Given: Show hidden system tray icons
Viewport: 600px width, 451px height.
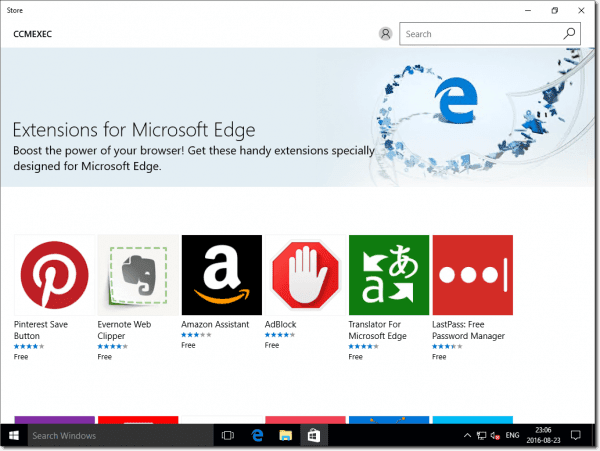Looking at the screenshot, I should pos(467,435).
